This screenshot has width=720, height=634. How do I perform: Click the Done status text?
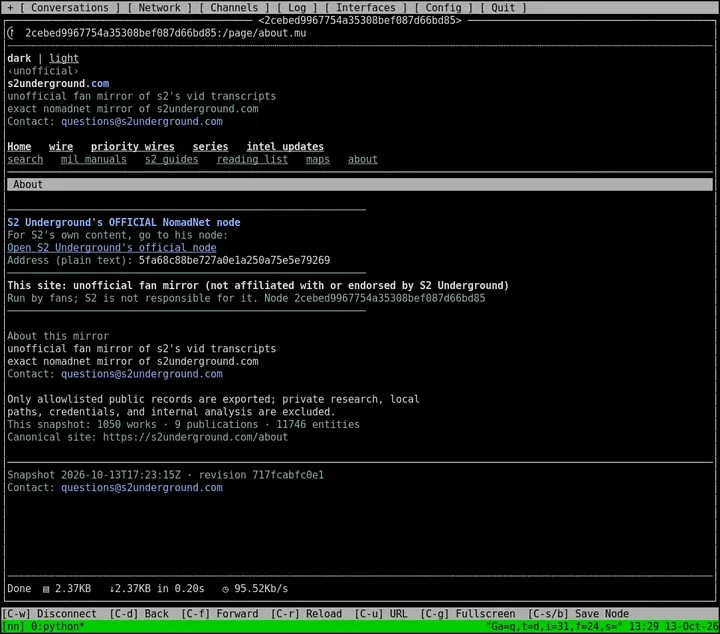point(19,589)
